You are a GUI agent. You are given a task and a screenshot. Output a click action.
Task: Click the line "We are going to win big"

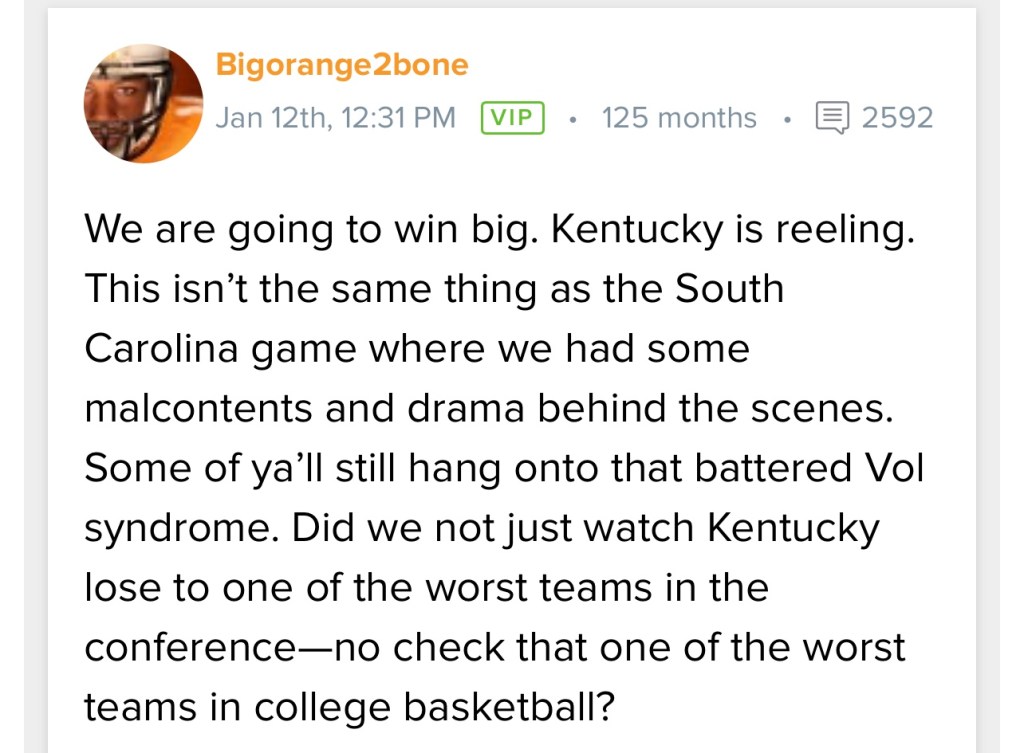click(x=312, y=230)
